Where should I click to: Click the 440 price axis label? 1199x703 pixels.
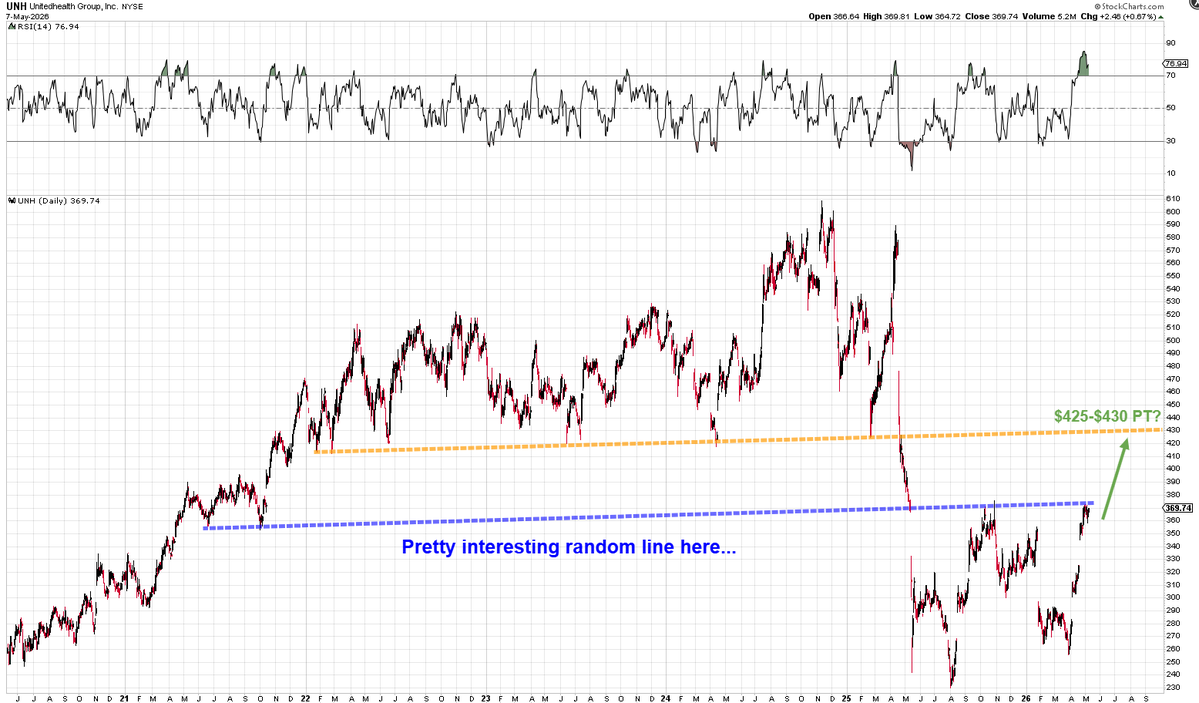click(1172, 418)
